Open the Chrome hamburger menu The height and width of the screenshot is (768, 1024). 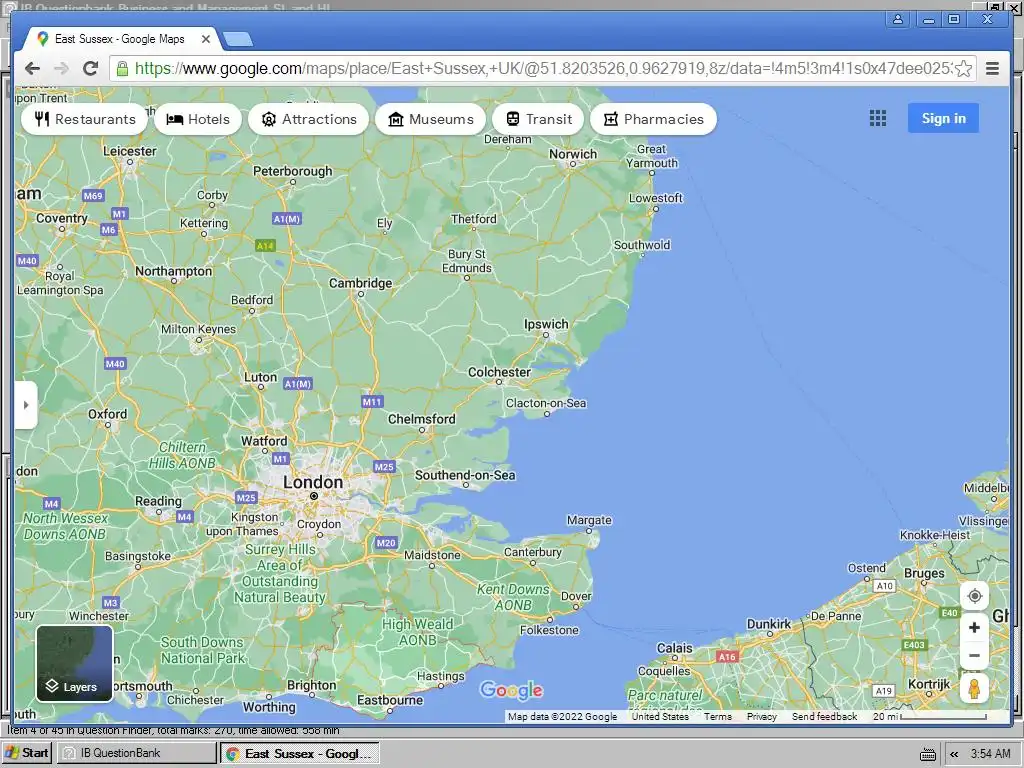(x=992, y=69)
